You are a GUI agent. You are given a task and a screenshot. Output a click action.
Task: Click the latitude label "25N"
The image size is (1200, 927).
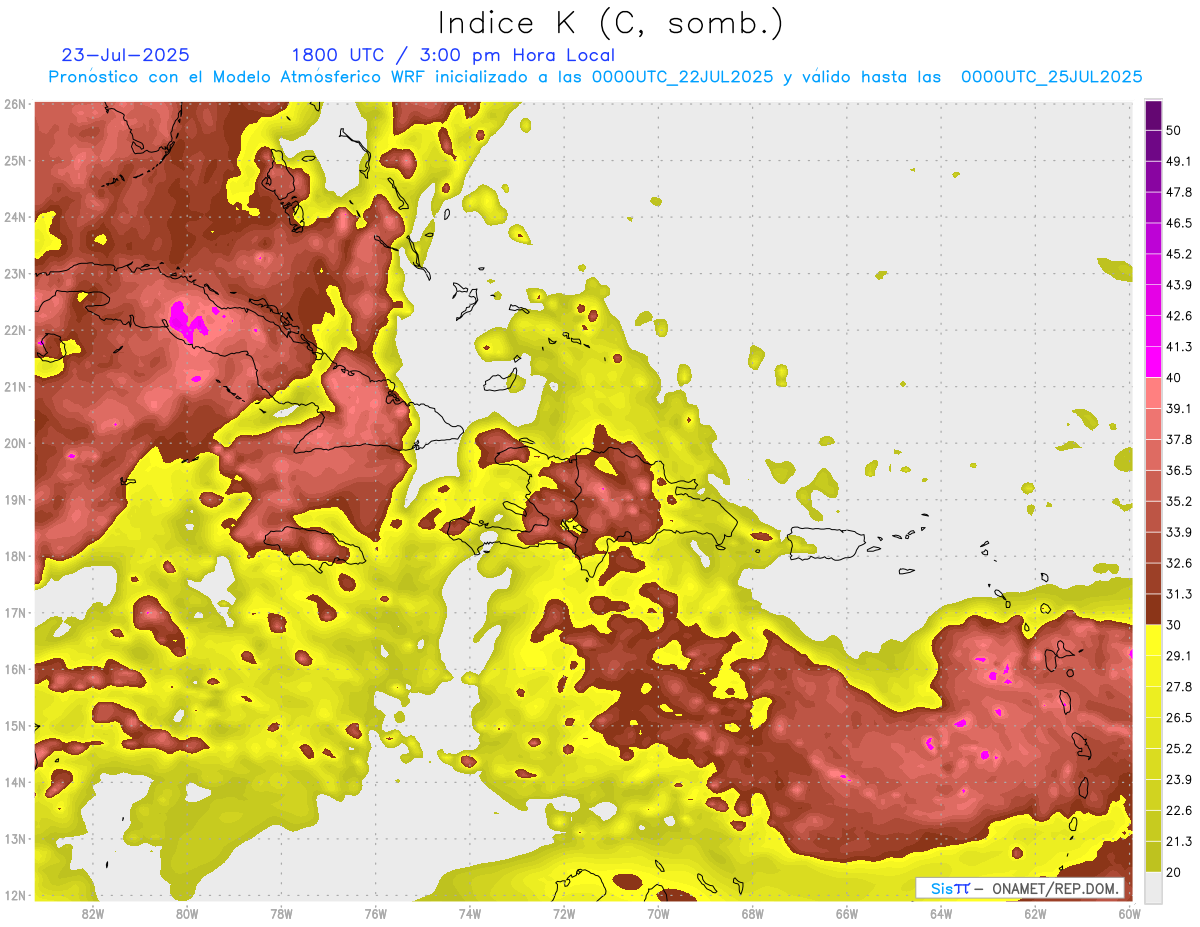click(x=15, y=160)
